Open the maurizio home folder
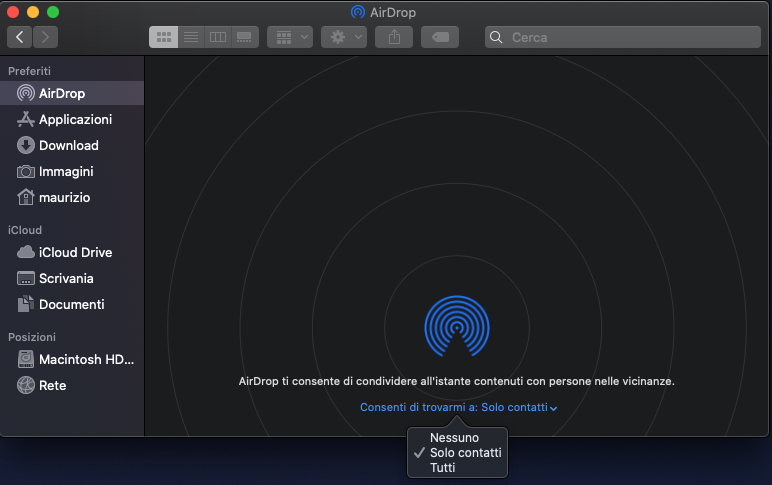The height and width of the screenshot is (485, 772). pos(72,197)
